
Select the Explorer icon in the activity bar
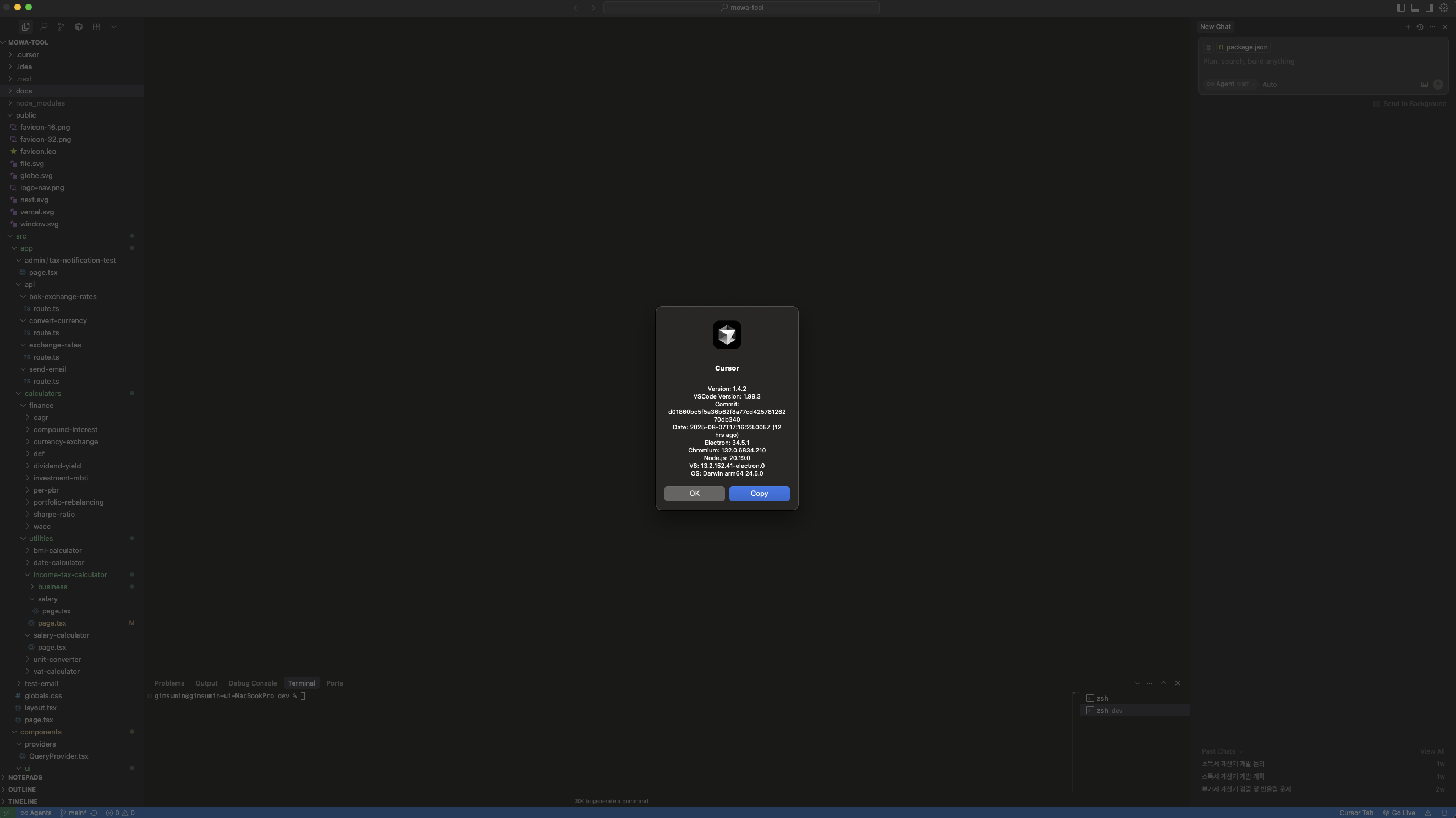tap(25, 26)
